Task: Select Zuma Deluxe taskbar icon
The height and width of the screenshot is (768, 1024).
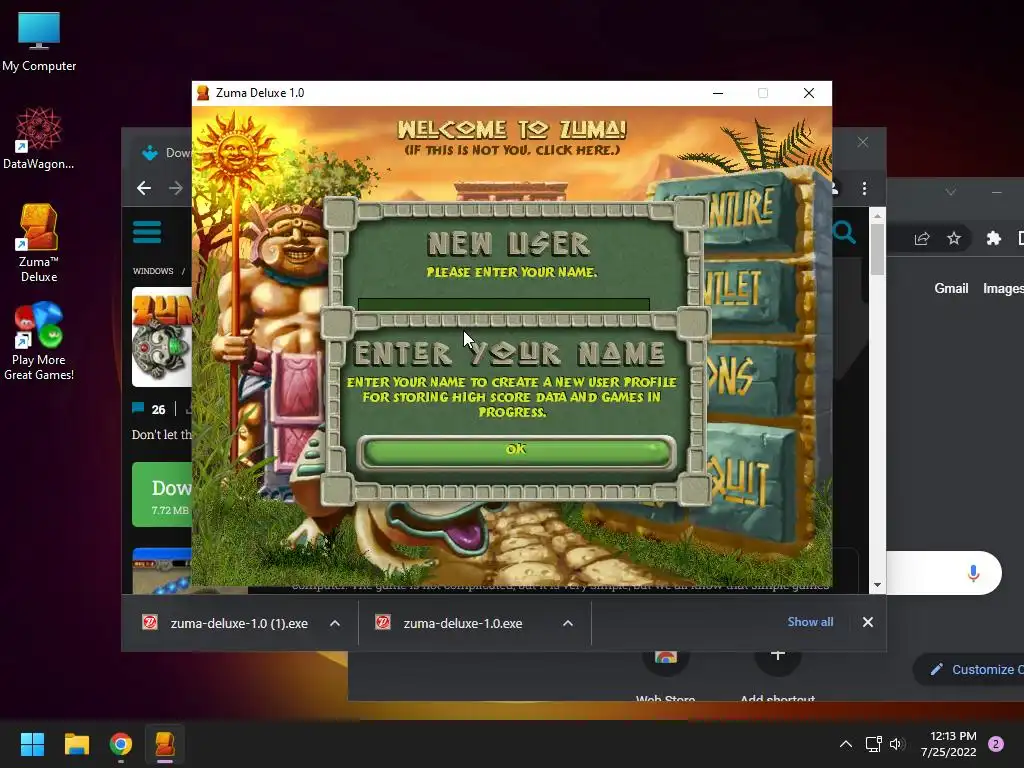Action: 165,744
